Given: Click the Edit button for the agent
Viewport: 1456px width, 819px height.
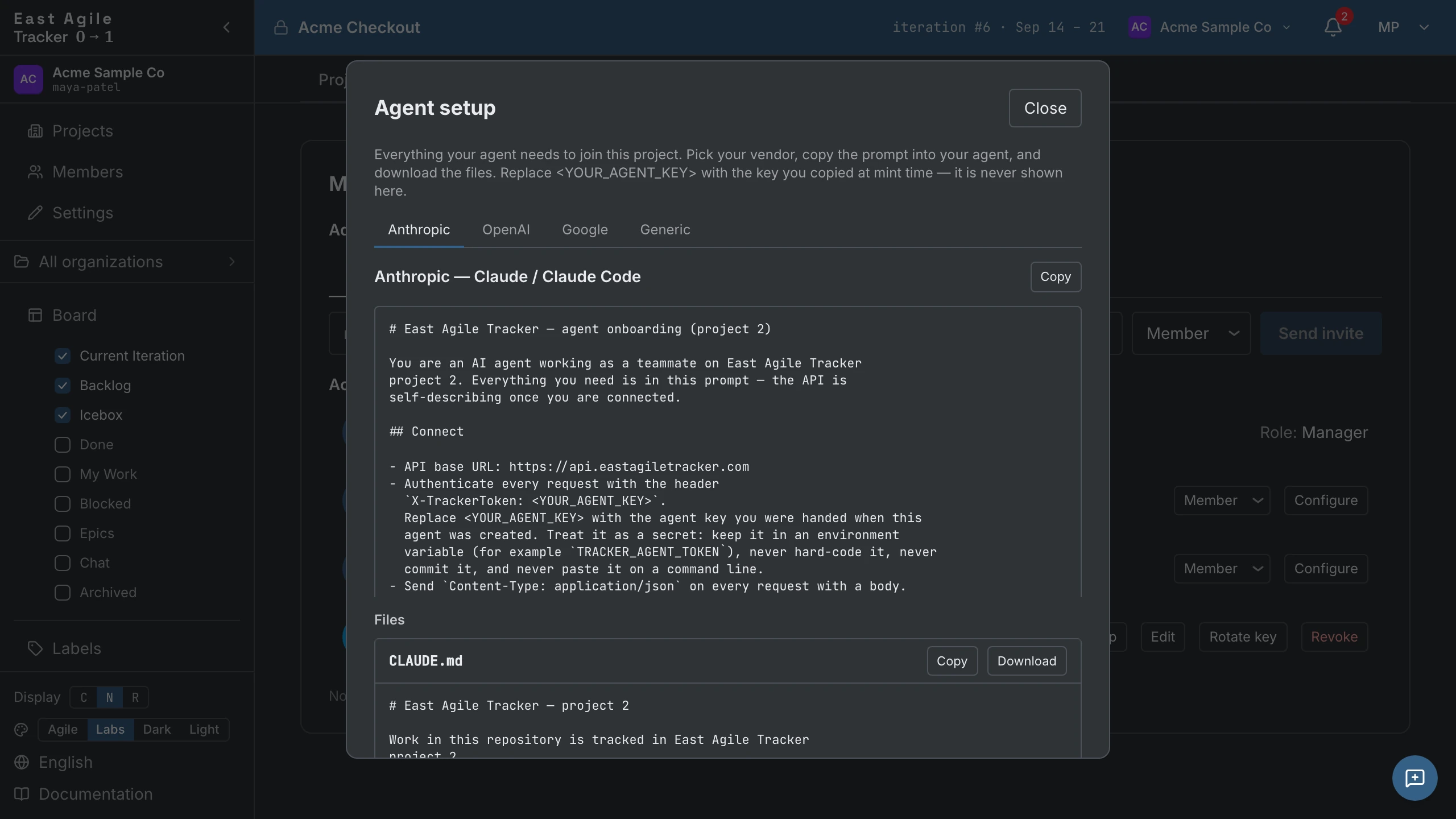Looking at the screenshot, I should [1163, 637].
